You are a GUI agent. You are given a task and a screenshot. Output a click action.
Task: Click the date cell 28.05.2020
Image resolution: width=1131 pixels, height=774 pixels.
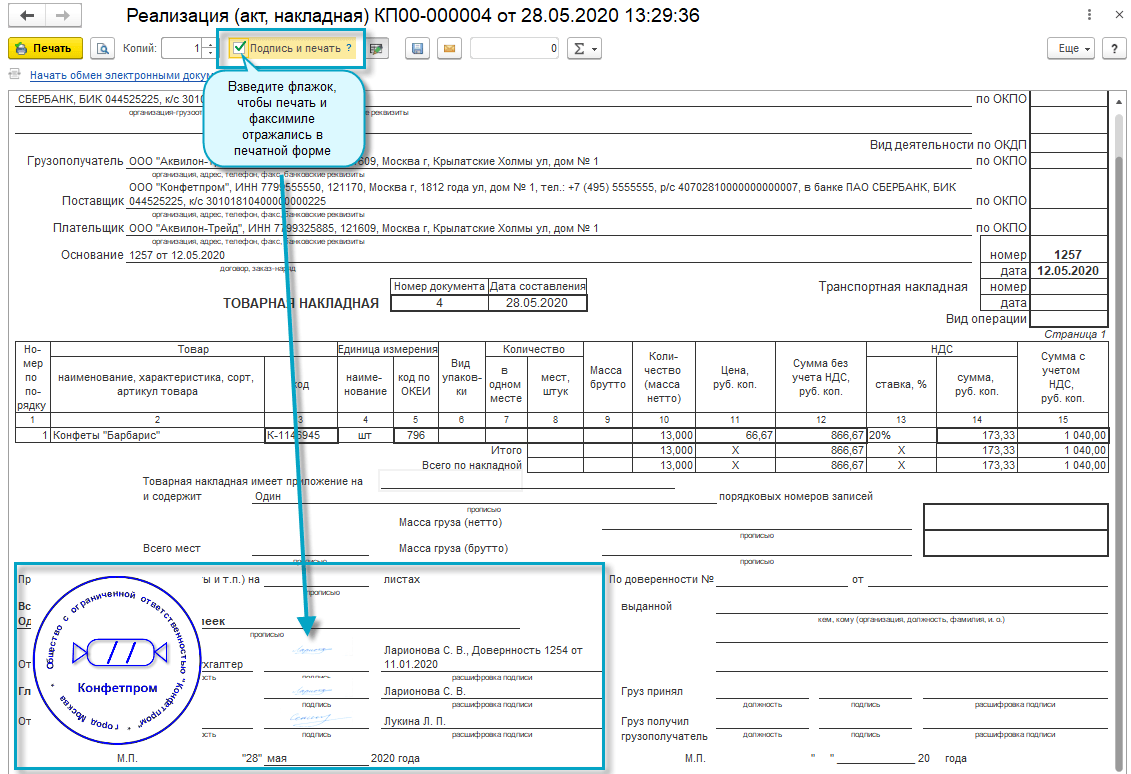(537, 303)
